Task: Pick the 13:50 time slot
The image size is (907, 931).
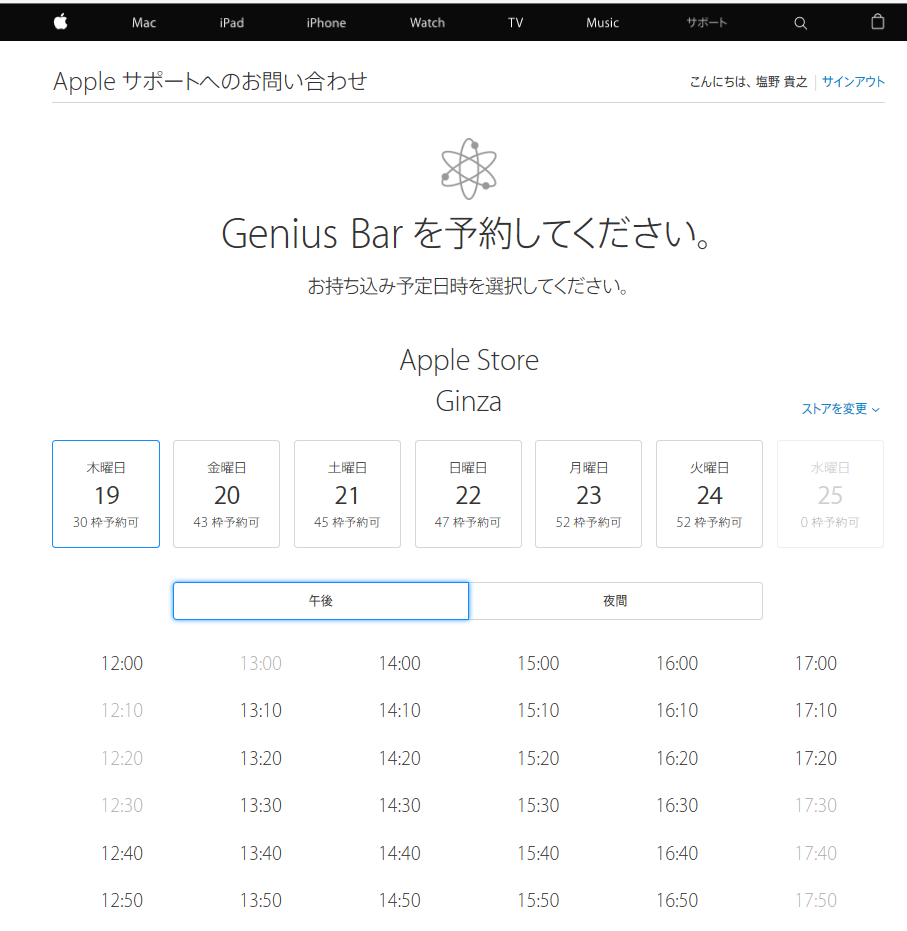Action: [261, 900]
